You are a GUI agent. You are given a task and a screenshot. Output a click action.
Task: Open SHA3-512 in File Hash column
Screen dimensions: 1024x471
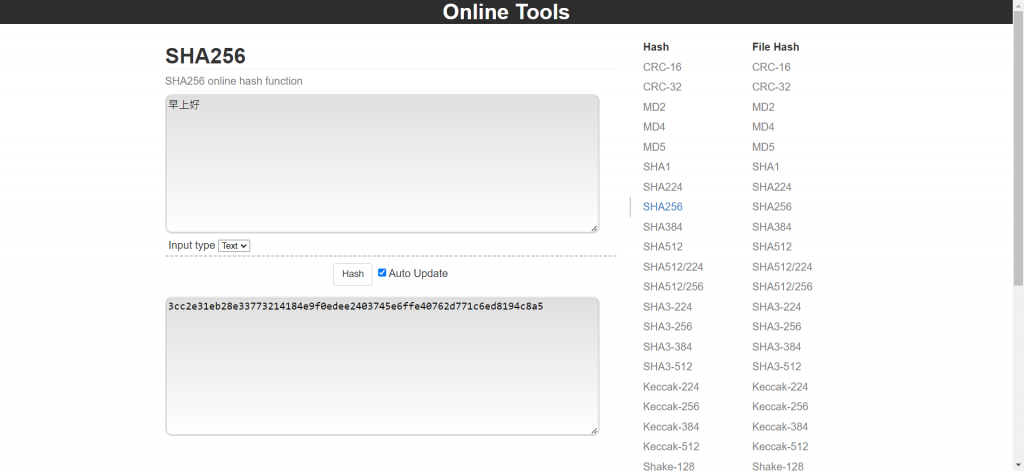tap(776, 366)
